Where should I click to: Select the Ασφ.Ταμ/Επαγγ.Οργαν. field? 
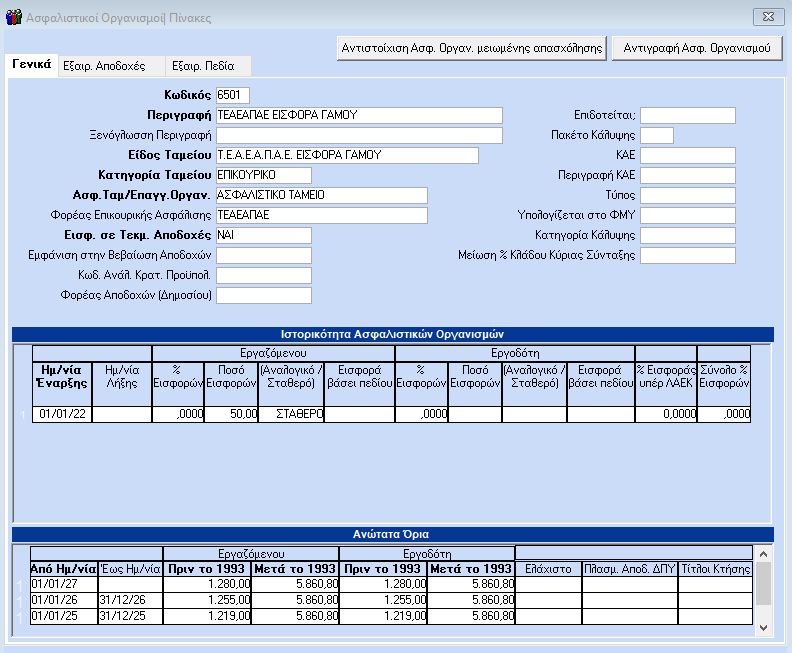pyautogui.click(x=321, y=195)
